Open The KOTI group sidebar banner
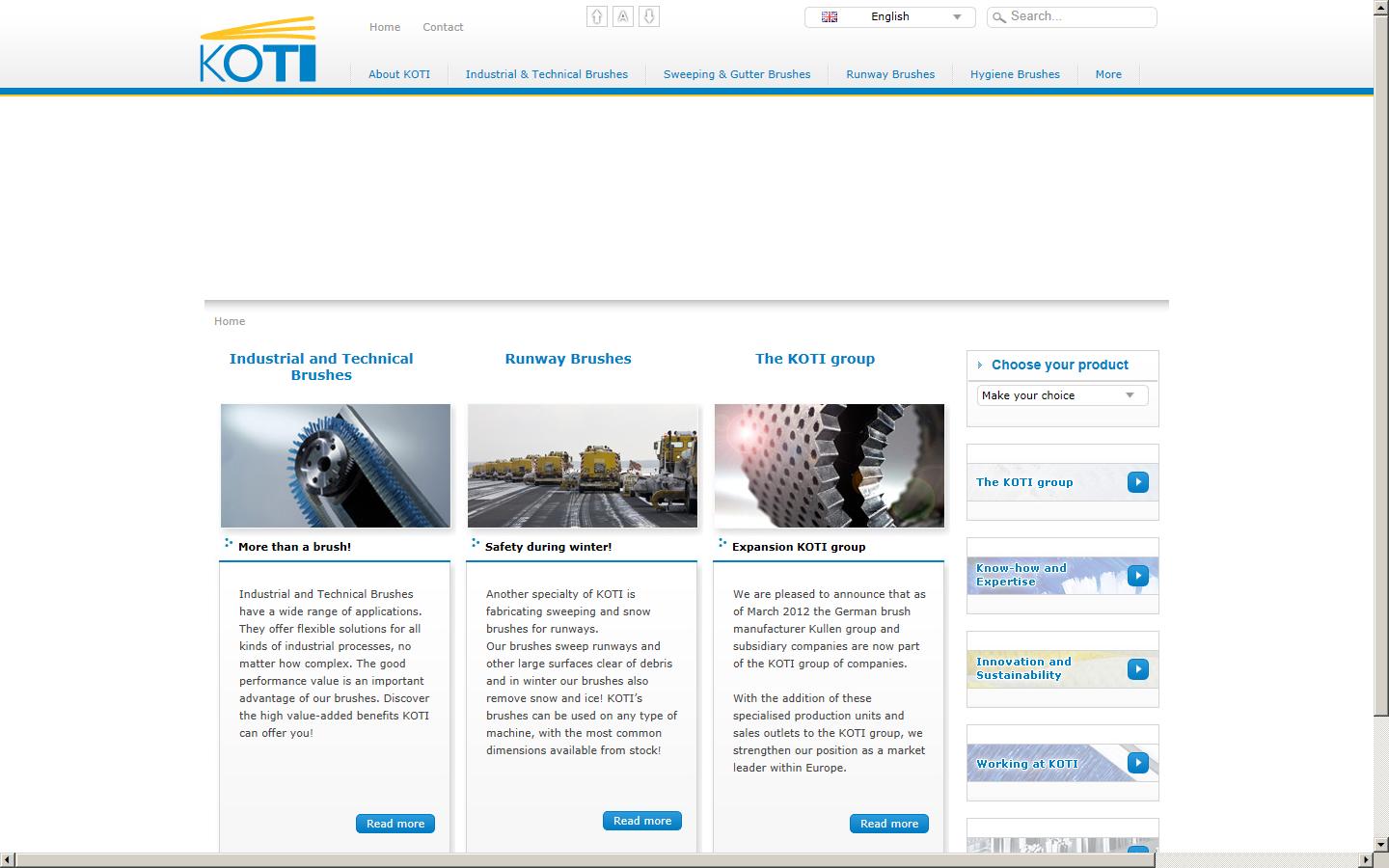 click(1063, 482)
